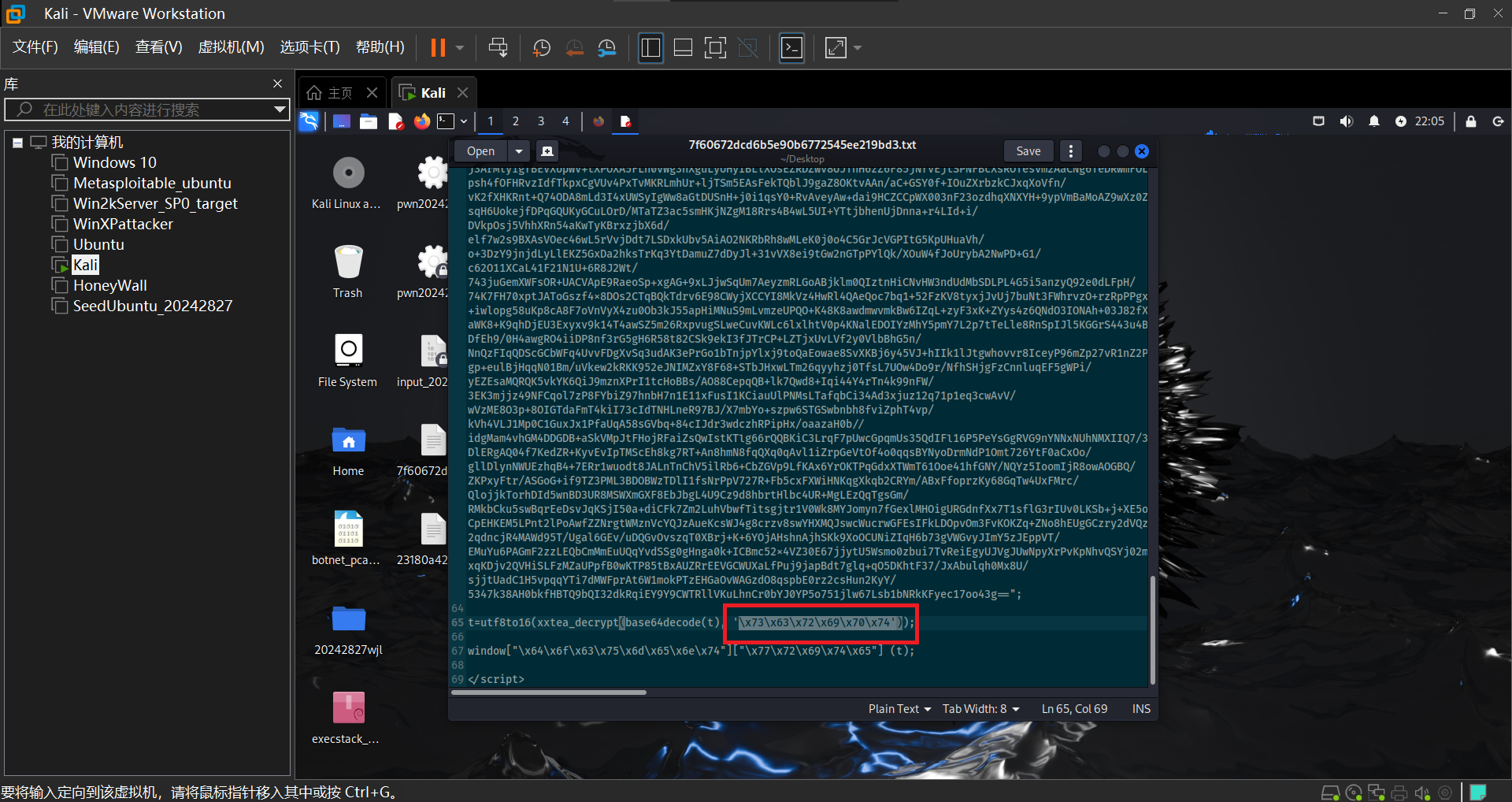1512x802 pixels.
Task: Switch to workspace 2
Action: 516,121
